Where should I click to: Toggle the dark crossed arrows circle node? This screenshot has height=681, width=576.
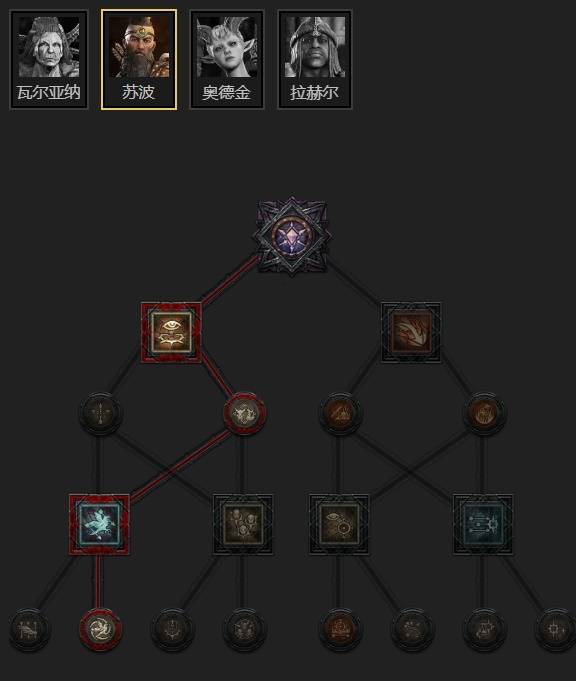(x=100, y=413)
